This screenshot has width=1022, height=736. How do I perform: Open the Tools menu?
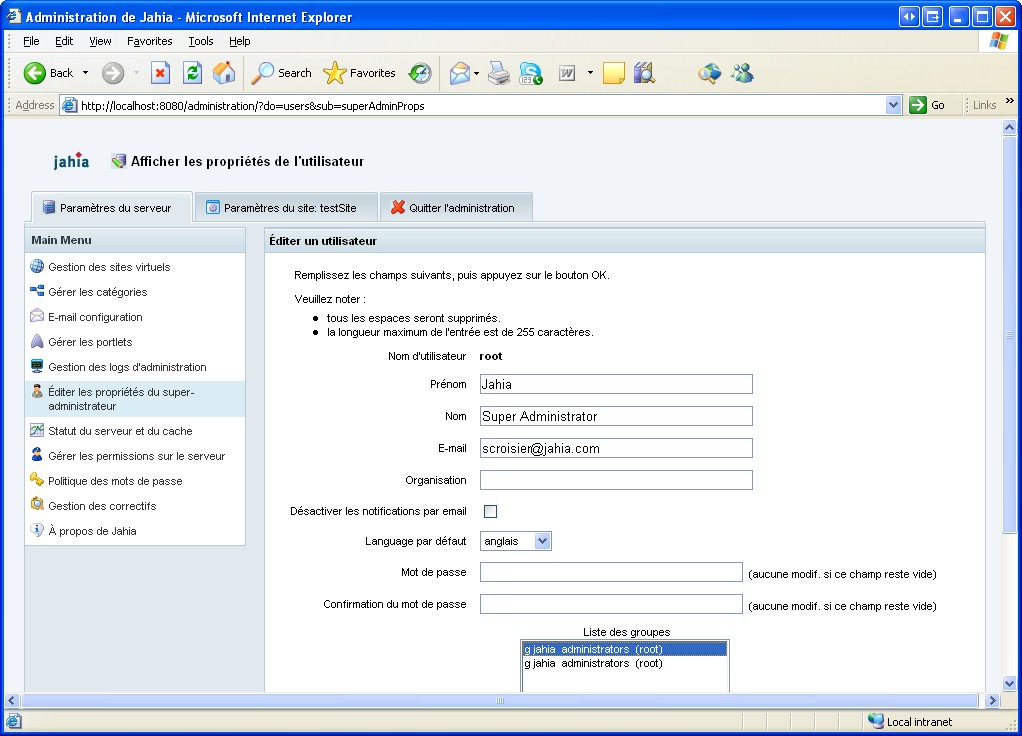point(201,41)
